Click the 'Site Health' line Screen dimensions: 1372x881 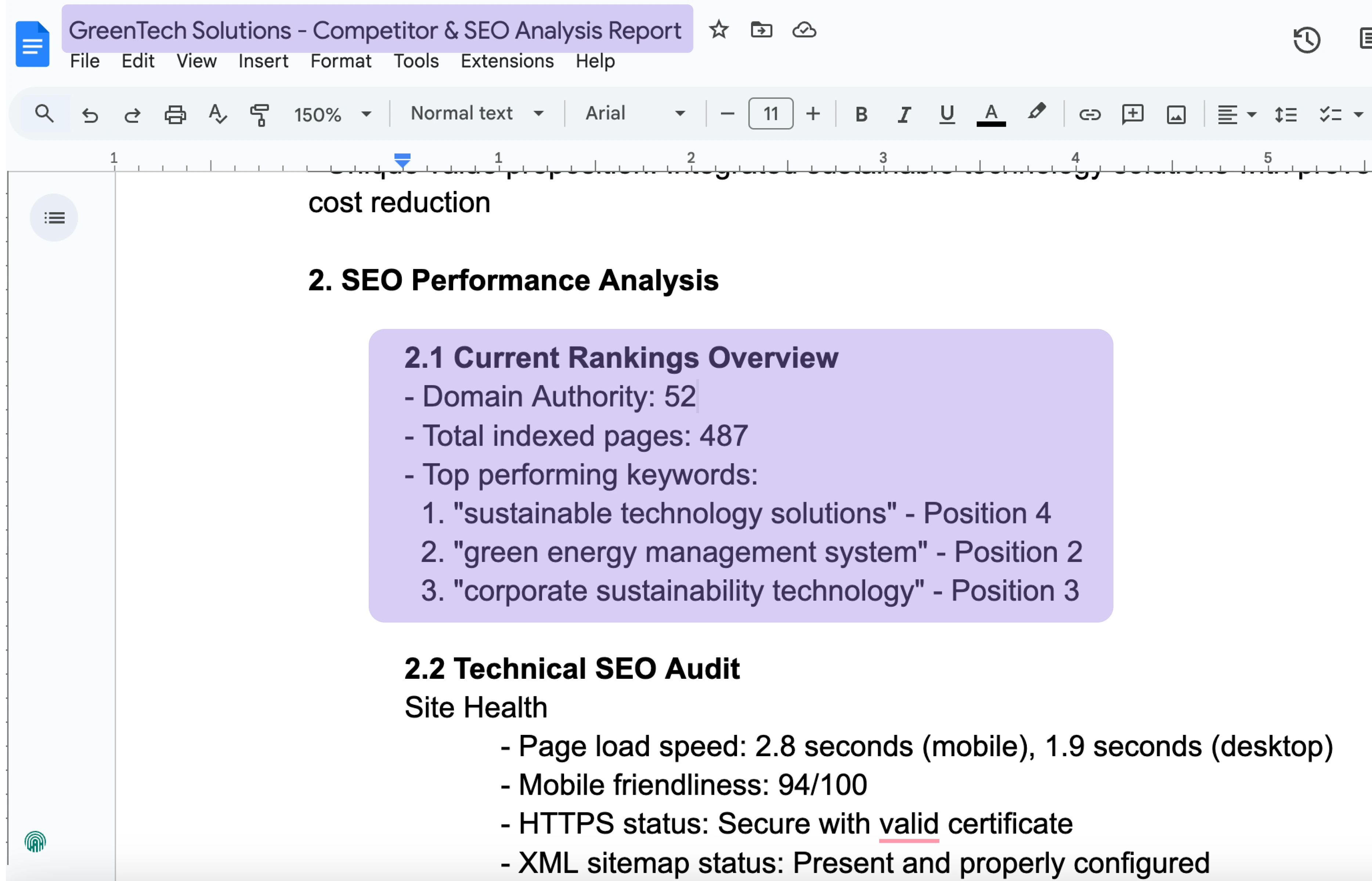[x=476, y=707]
